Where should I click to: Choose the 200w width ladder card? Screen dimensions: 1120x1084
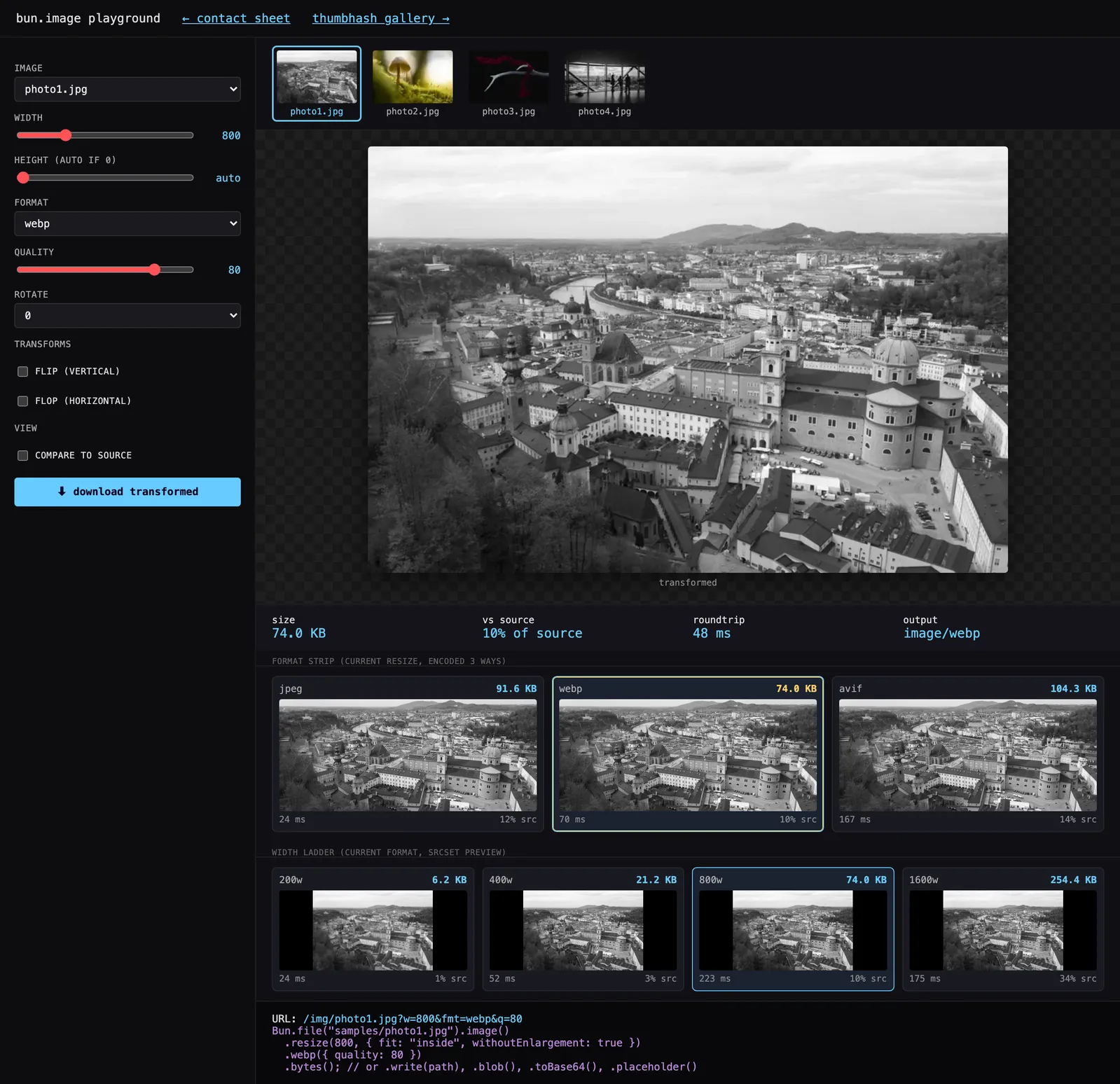click(x=373, y=929)
